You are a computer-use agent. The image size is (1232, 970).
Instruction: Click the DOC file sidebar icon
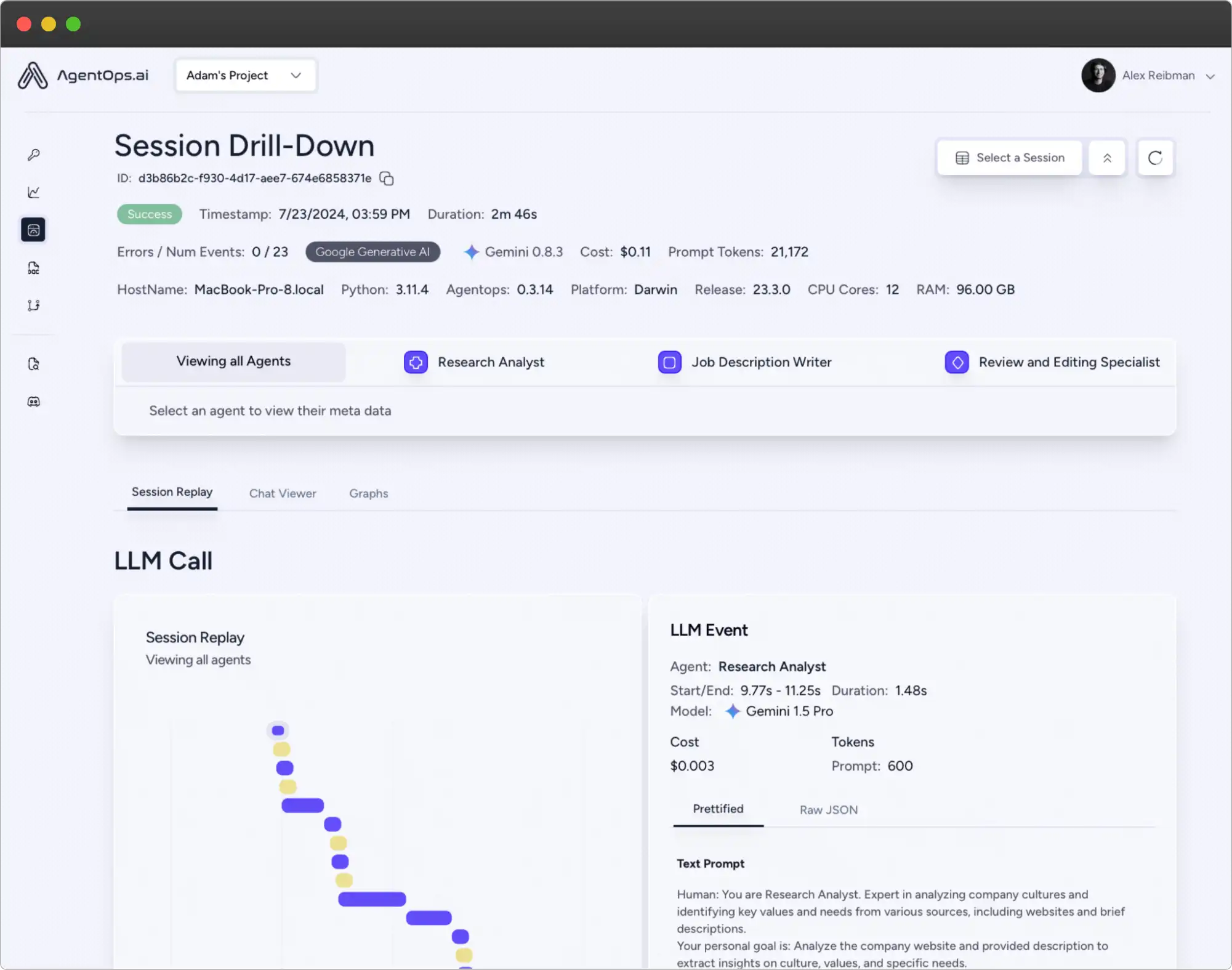pyautogui.click(x=34, y=268)
